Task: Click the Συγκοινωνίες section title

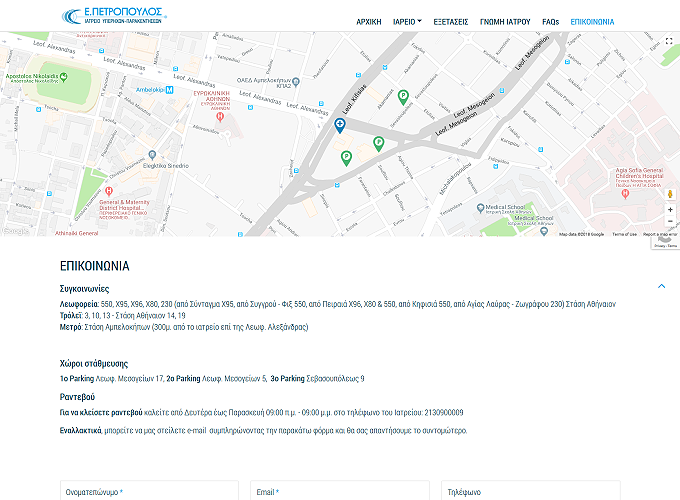Action: pyautogui.click(x=85, y=289)
